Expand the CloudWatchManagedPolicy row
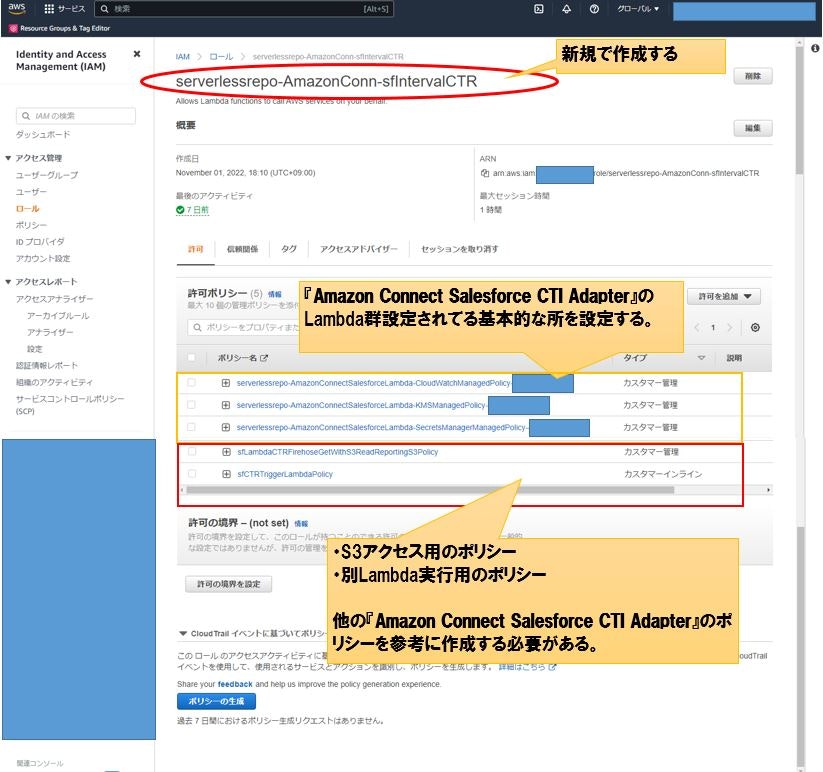The height and width of the screenshot is (772, 823). [x=226, y=383]
